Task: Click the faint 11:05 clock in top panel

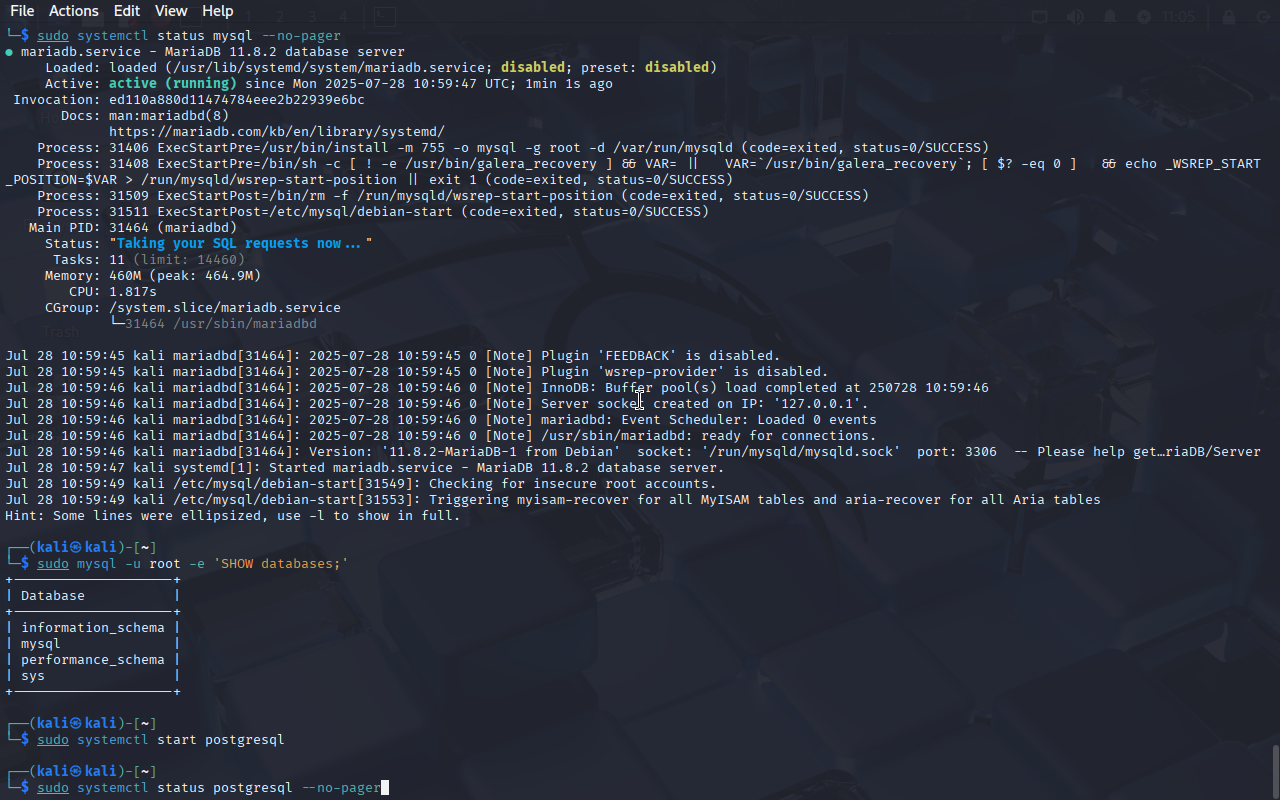Action: click(1180, 17)
